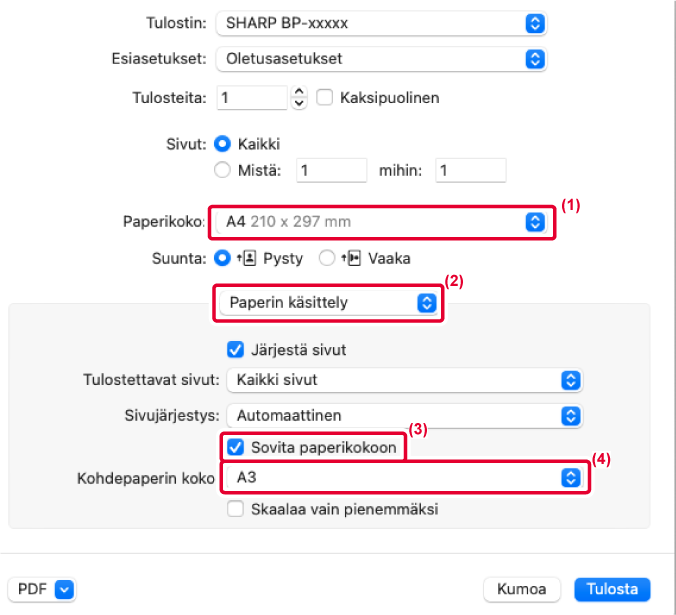Open the Paperikoko A4 dropdown
The height and width of the screenshot is (615, 676).
[382, 222]
